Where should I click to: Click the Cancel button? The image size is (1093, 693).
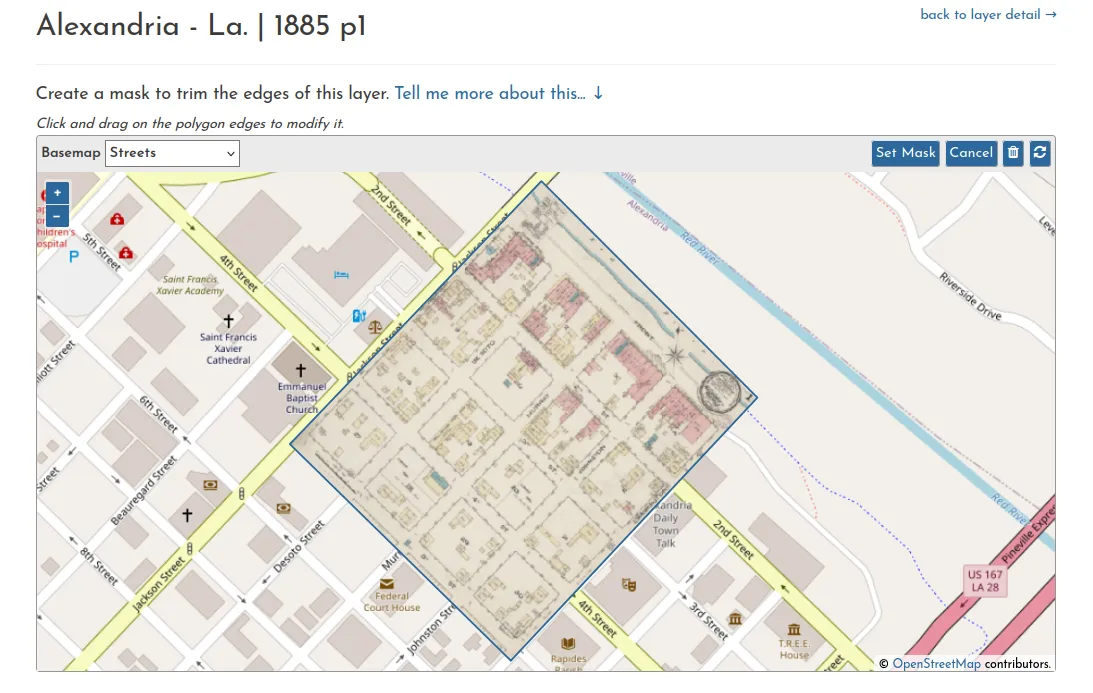(970, 153)
